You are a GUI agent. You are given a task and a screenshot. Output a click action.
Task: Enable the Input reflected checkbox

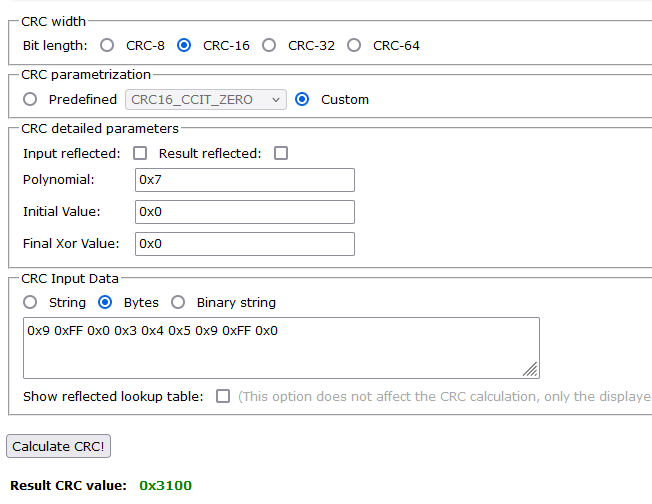[140, 153]
